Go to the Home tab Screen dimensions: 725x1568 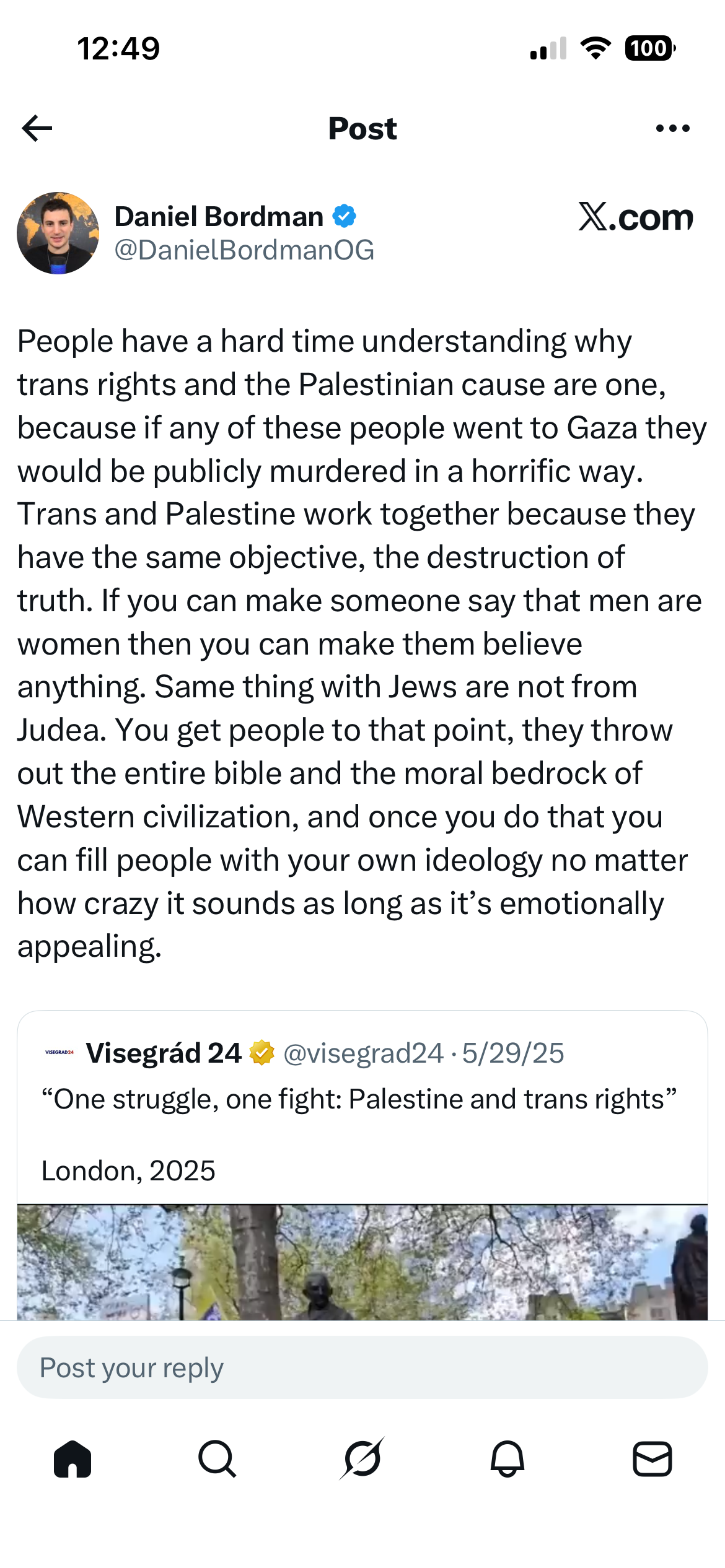[72, 1459]
